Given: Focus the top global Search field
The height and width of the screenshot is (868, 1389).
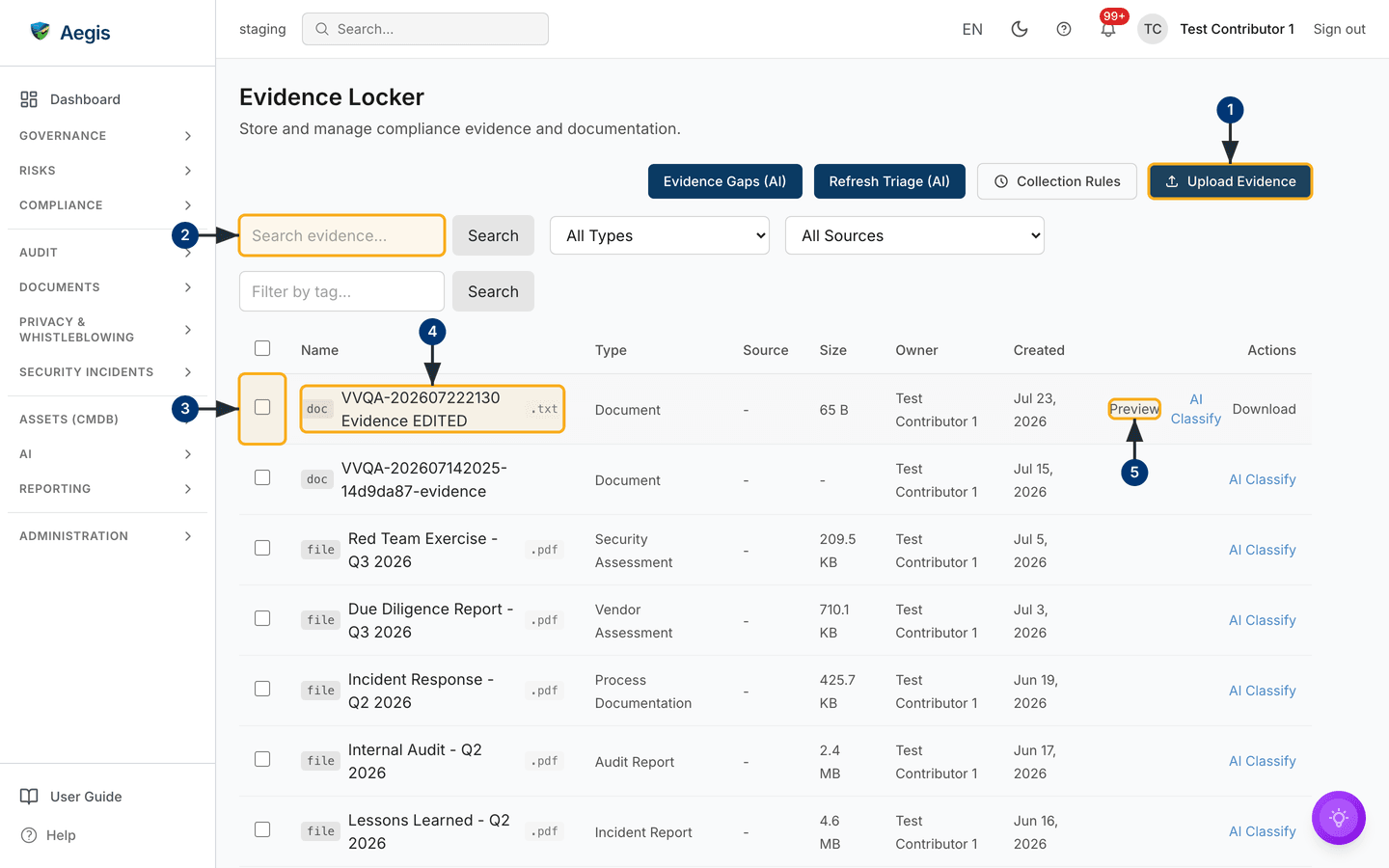Looking at the screenshot, I should point(425,29).
